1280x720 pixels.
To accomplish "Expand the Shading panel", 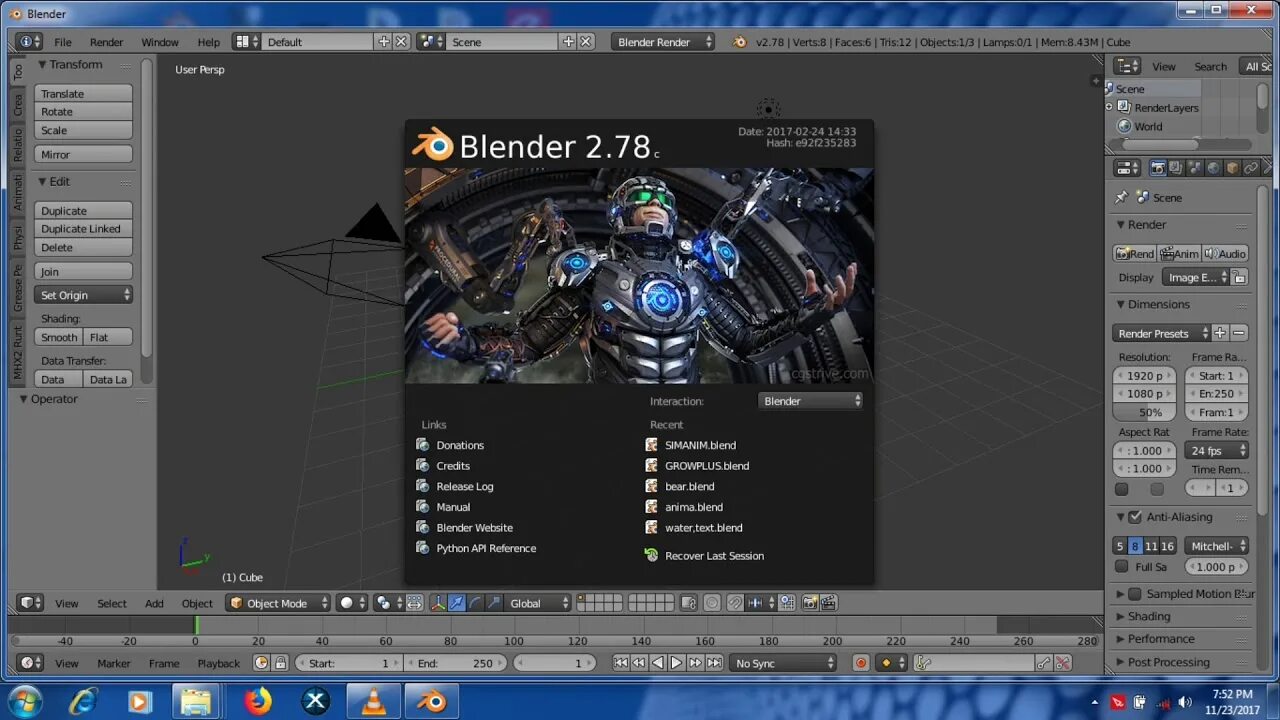I will point(1148,616).
